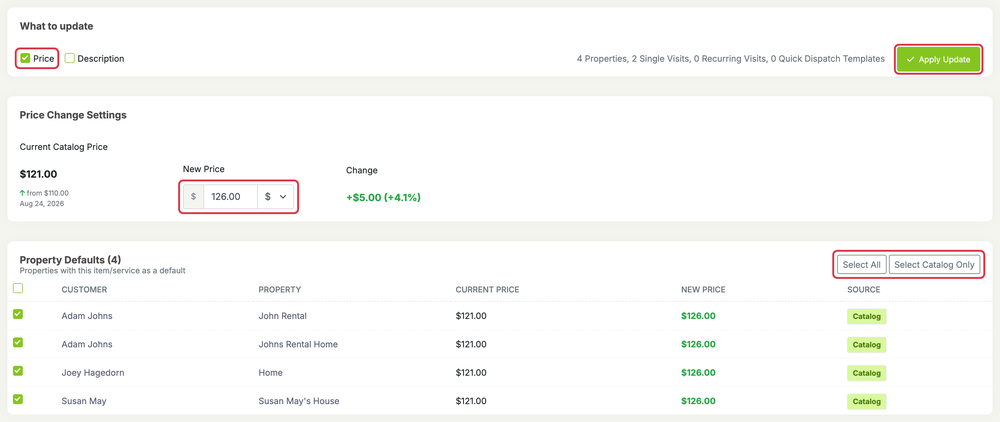The height and width of the screenshot is (422, 1000).
Task: Click the CUSTOMER column header
Action: pyautogui.click(x=84, y=289)
